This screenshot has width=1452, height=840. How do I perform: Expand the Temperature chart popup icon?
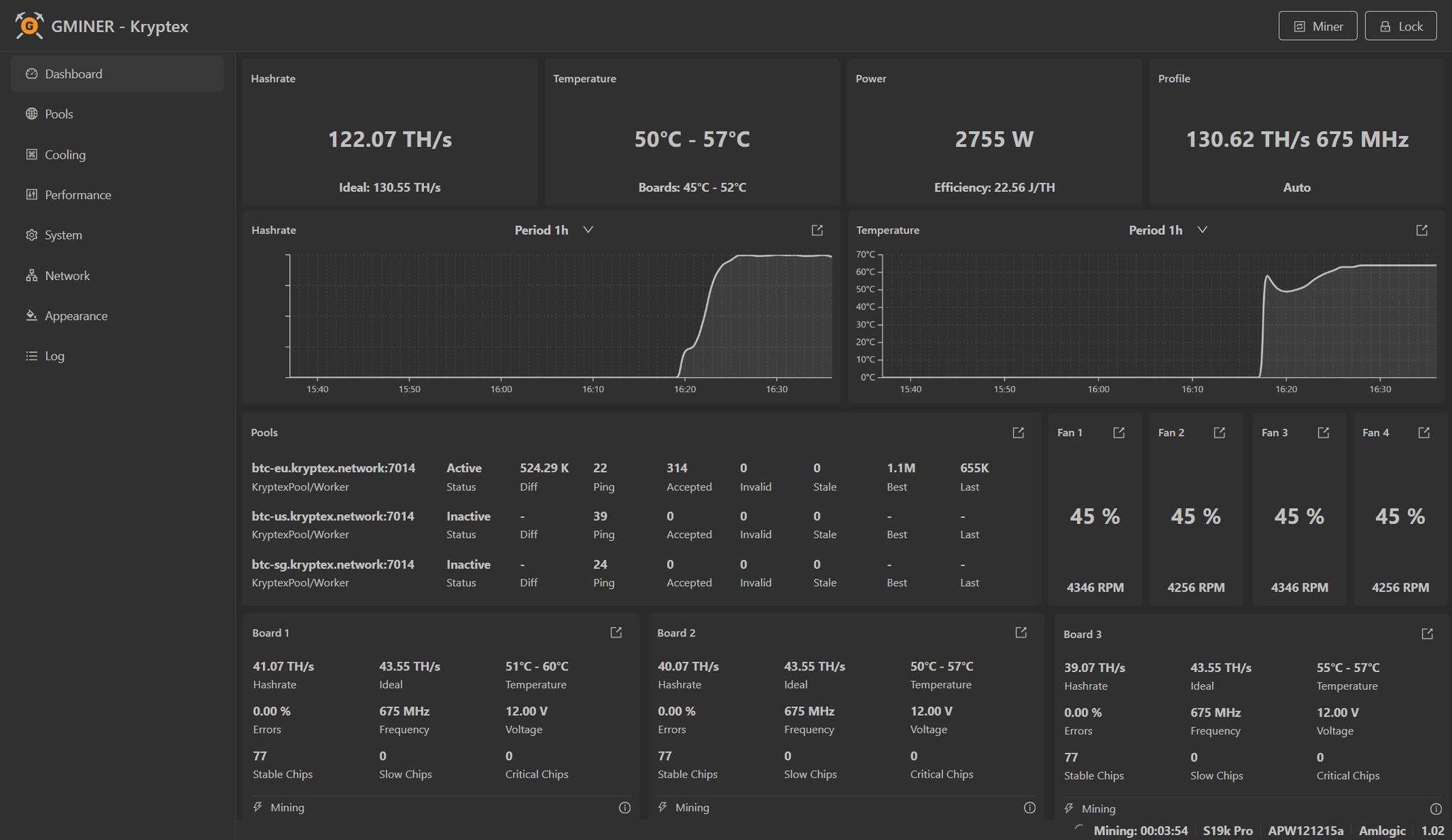pos(1422,230)
